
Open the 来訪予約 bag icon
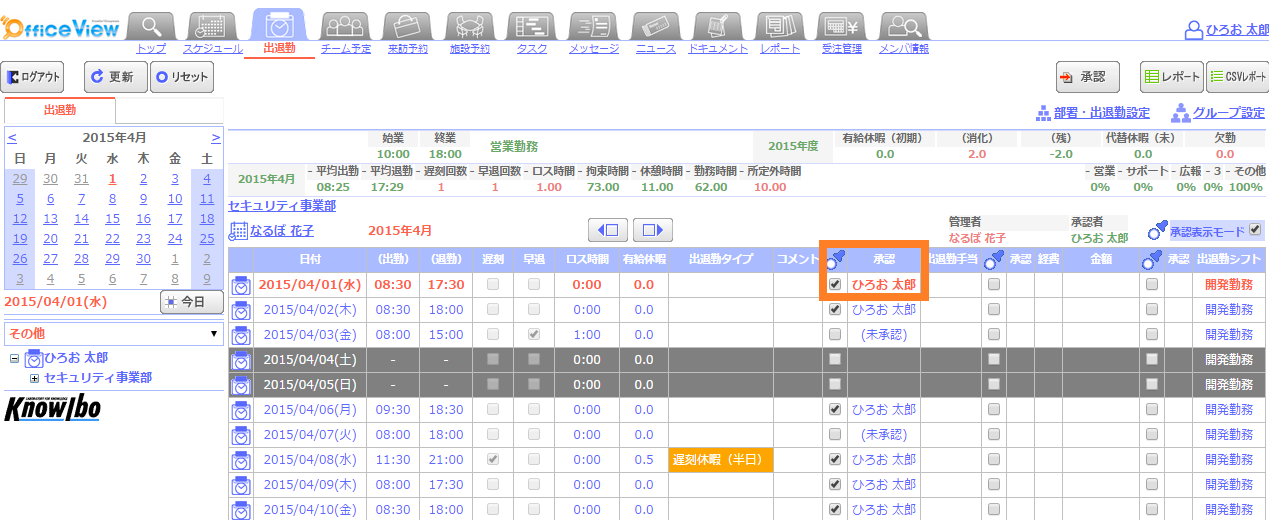(x=406, y=25)
